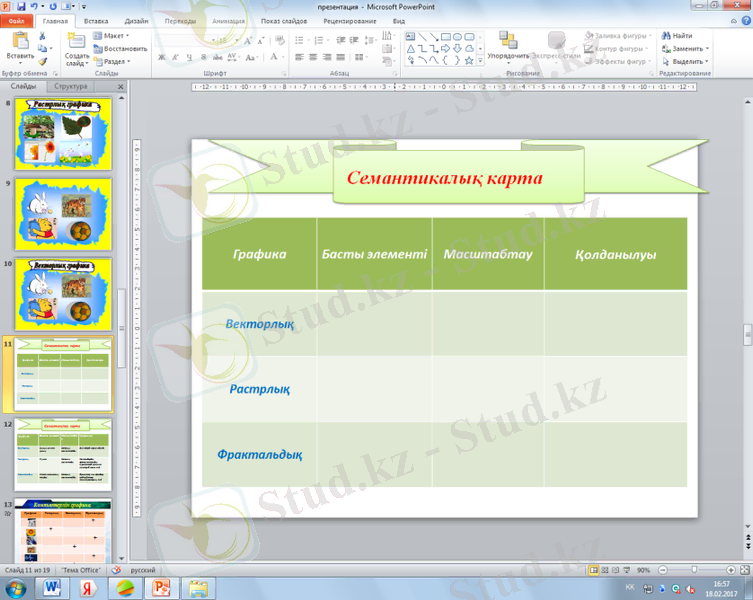Open Word from the taskbar

(x=53, y=588)
